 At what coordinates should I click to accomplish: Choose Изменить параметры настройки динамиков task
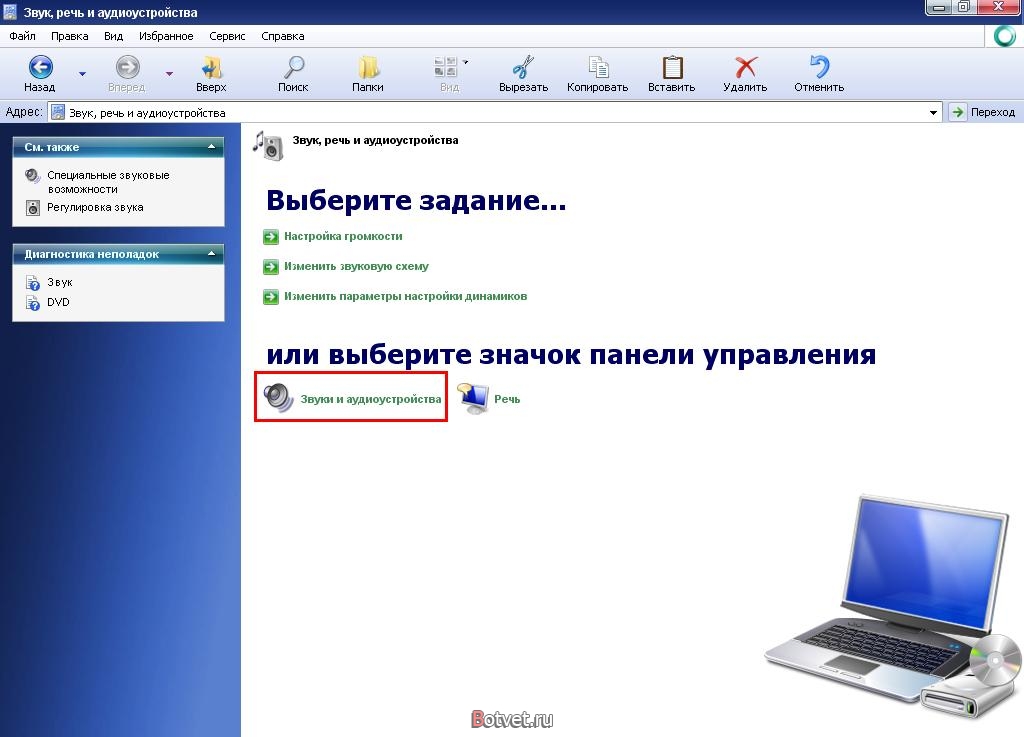406,296
